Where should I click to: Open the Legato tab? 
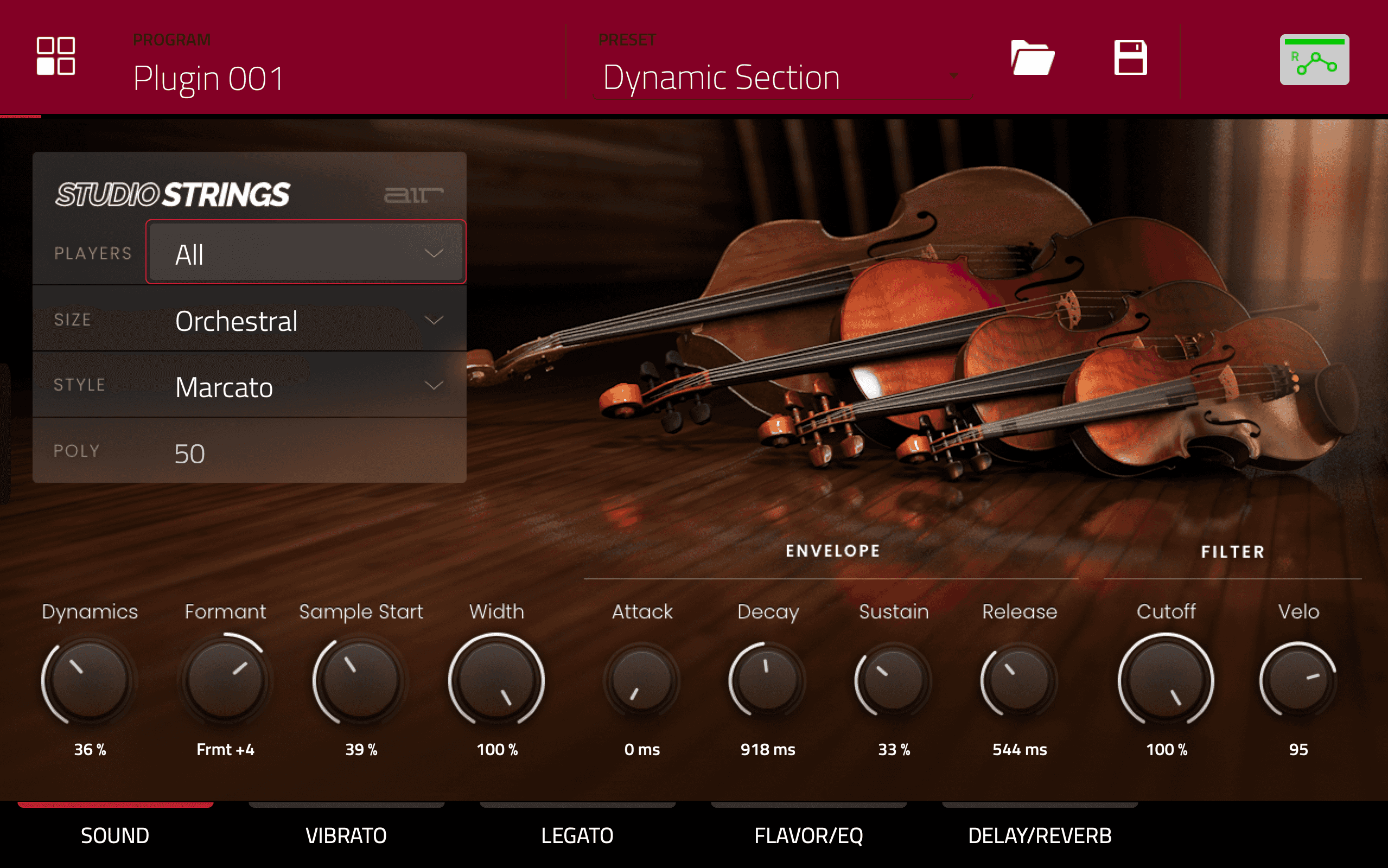577,835
